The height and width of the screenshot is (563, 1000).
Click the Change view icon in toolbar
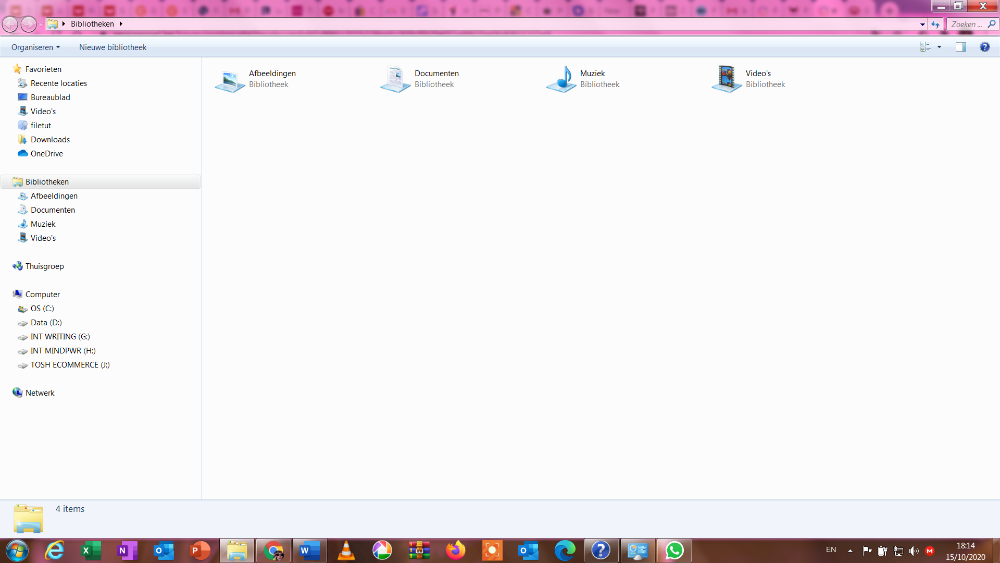[x=925, y=47]
